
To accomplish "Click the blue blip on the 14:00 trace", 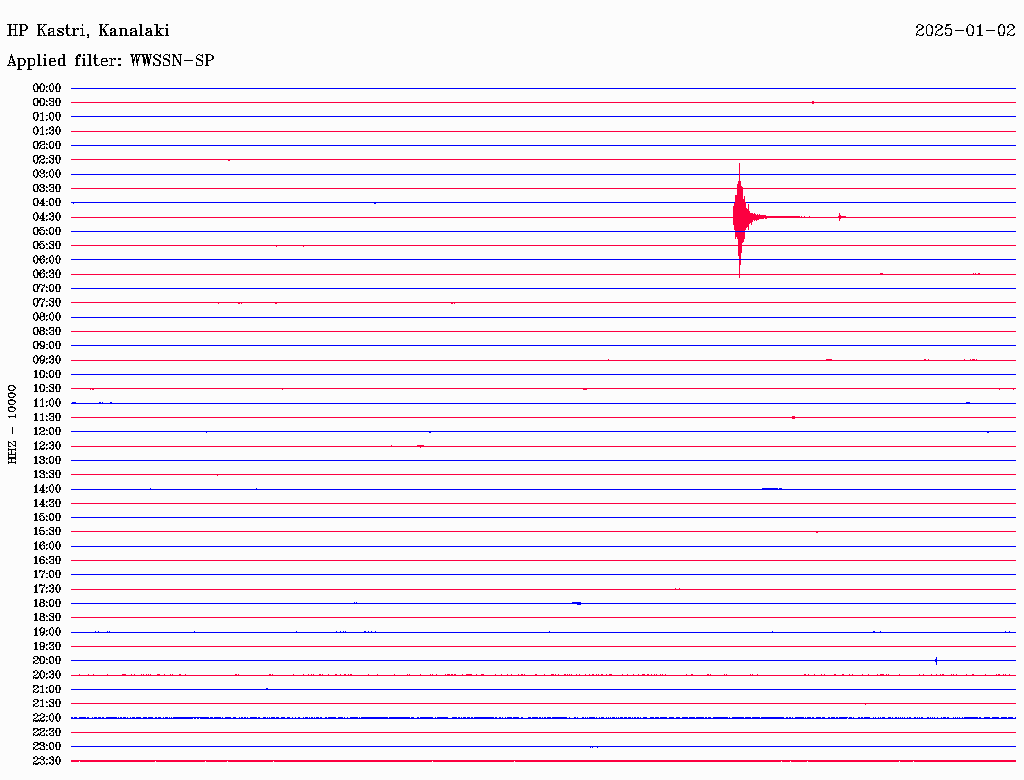I will click(772, 489).
